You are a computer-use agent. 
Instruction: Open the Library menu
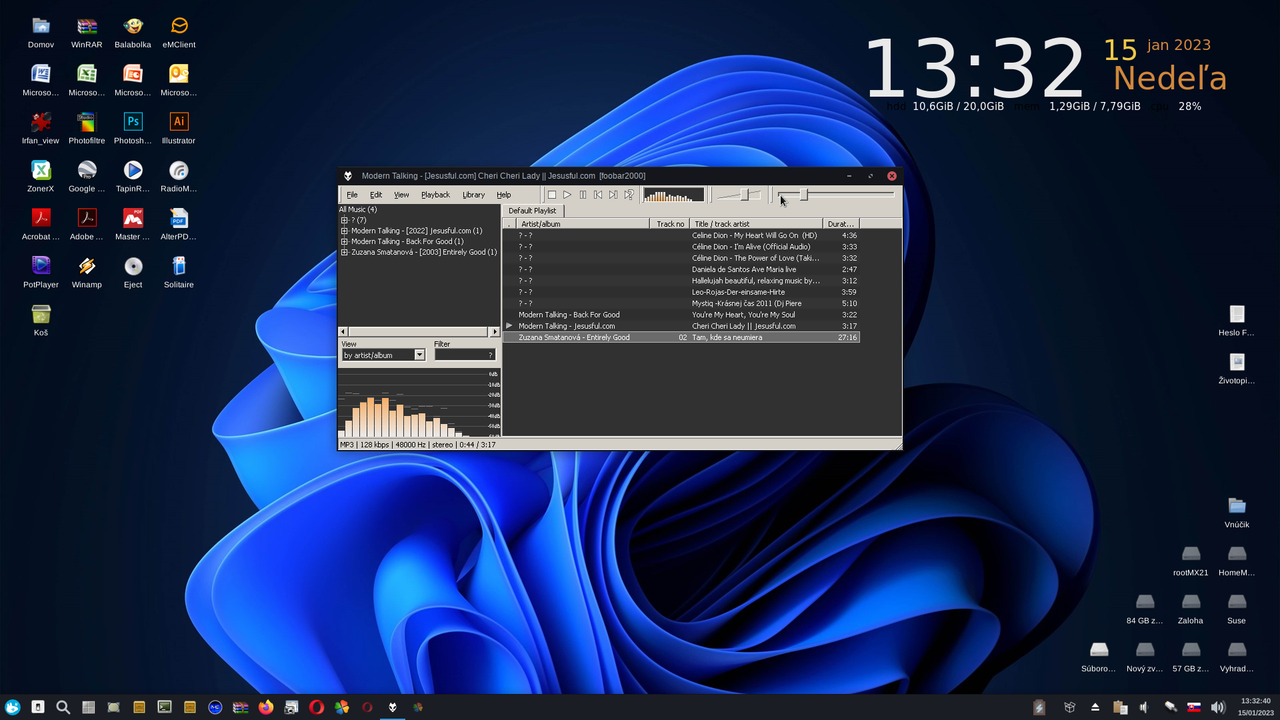tap(473, 195)
